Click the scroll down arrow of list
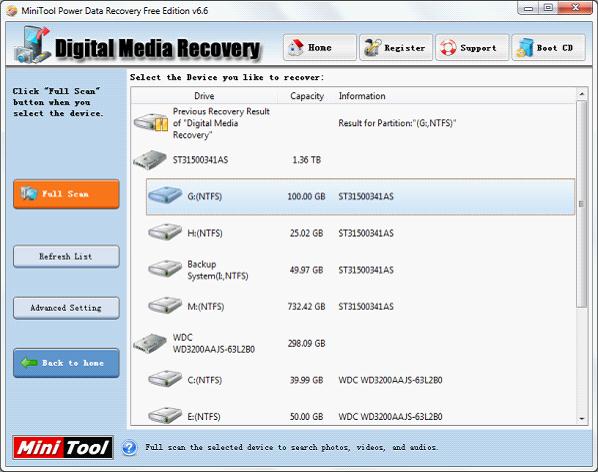Image resolution: width=598 pixels, height=472 pixels. point(582,419)
